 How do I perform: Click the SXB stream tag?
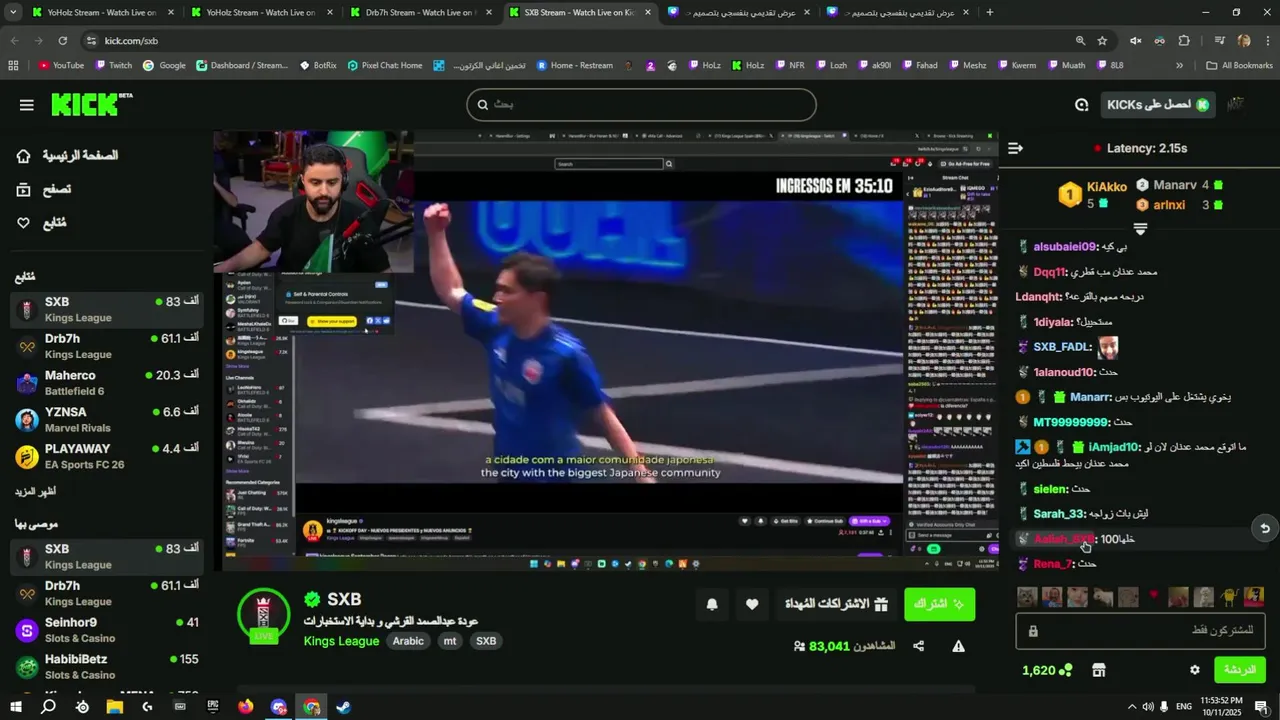pyautogui.click(x=486, y=641)
